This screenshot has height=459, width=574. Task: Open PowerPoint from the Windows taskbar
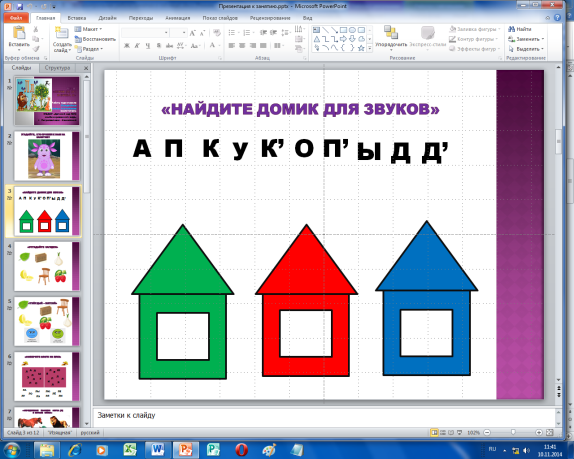tap(186, 449)
